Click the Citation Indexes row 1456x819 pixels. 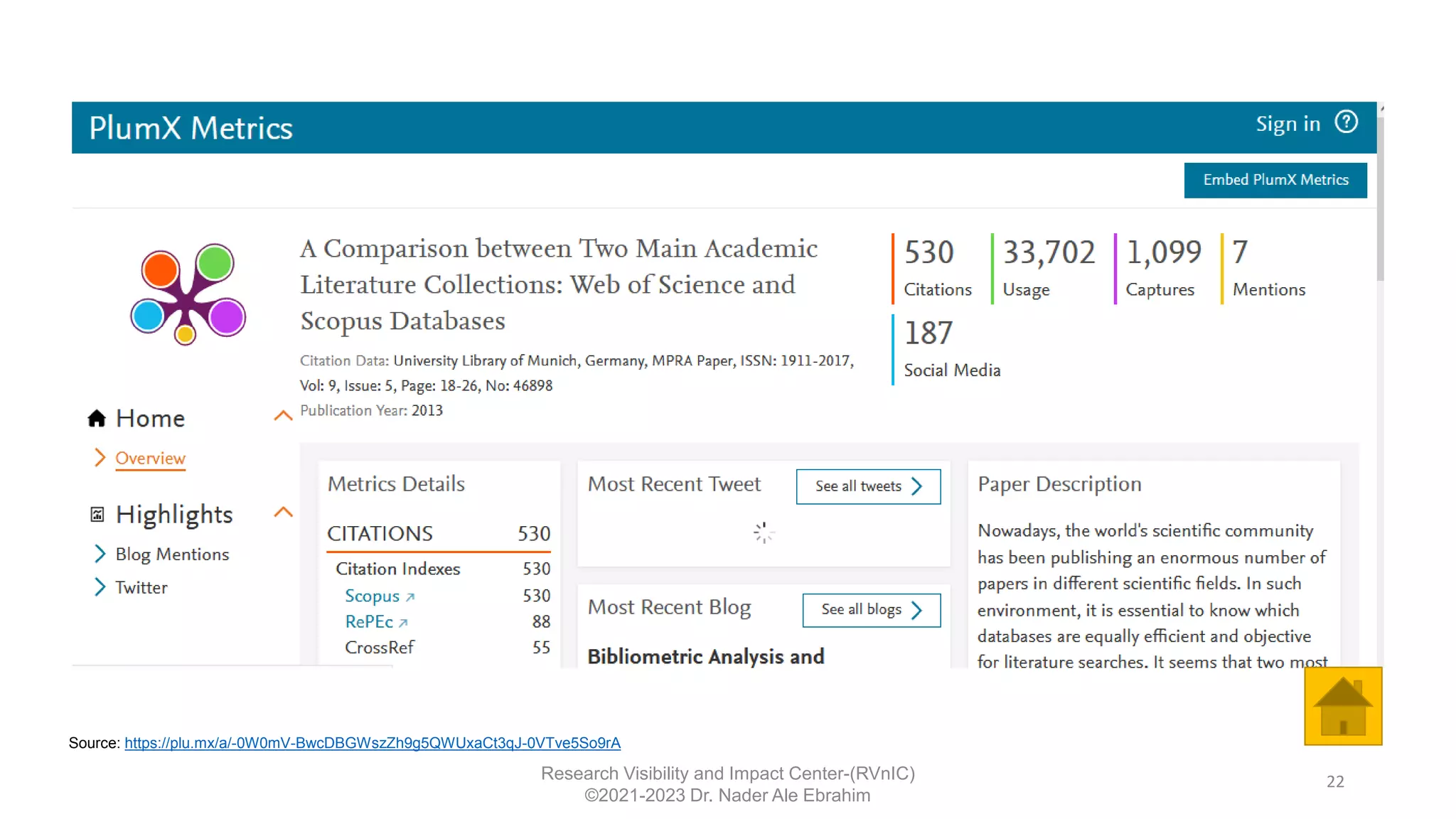[443, 569]
